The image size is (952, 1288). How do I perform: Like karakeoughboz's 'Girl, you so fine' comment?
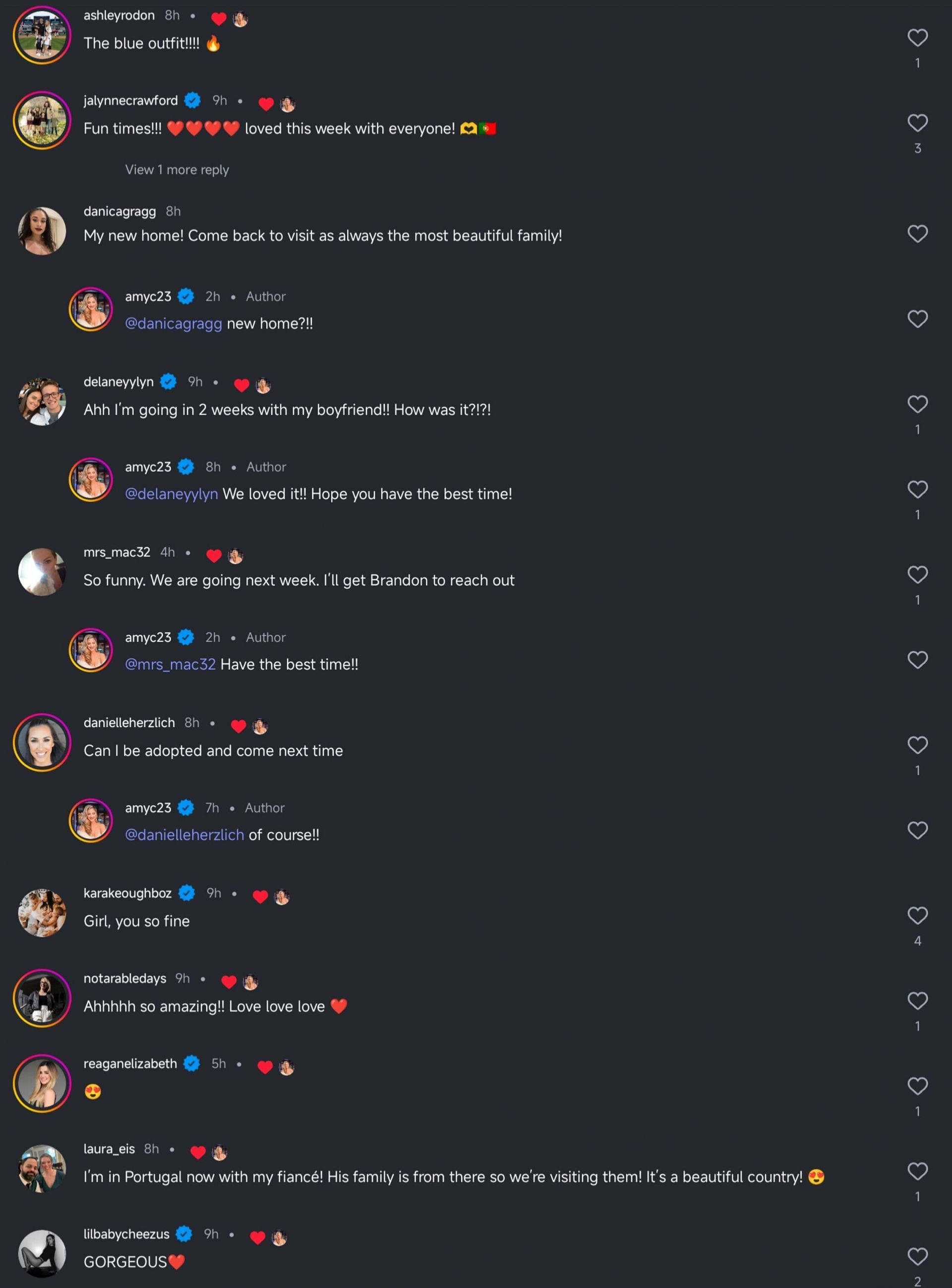(917, 916)
